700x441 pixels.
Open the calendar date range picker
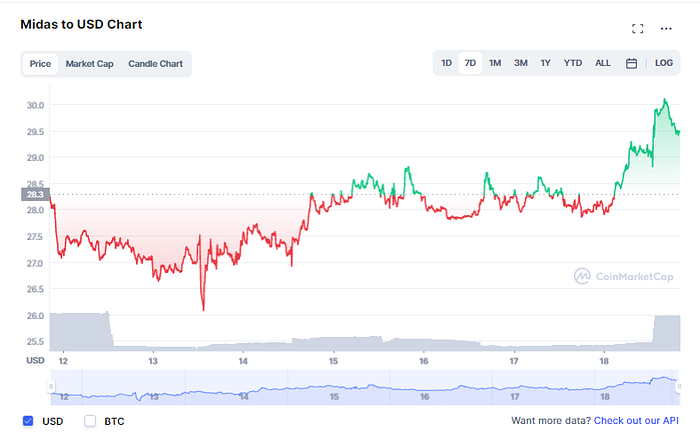click(631, 63)
